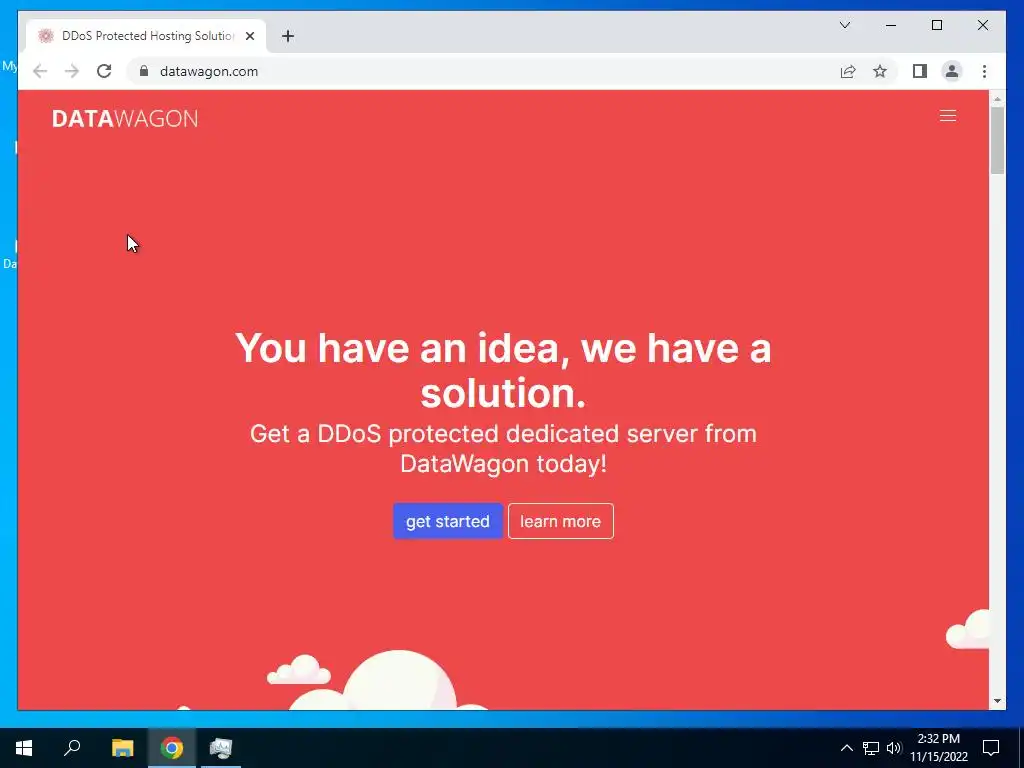Click the page scrollbar thumb
The image size is (1024, 768).
click(997, 140)
